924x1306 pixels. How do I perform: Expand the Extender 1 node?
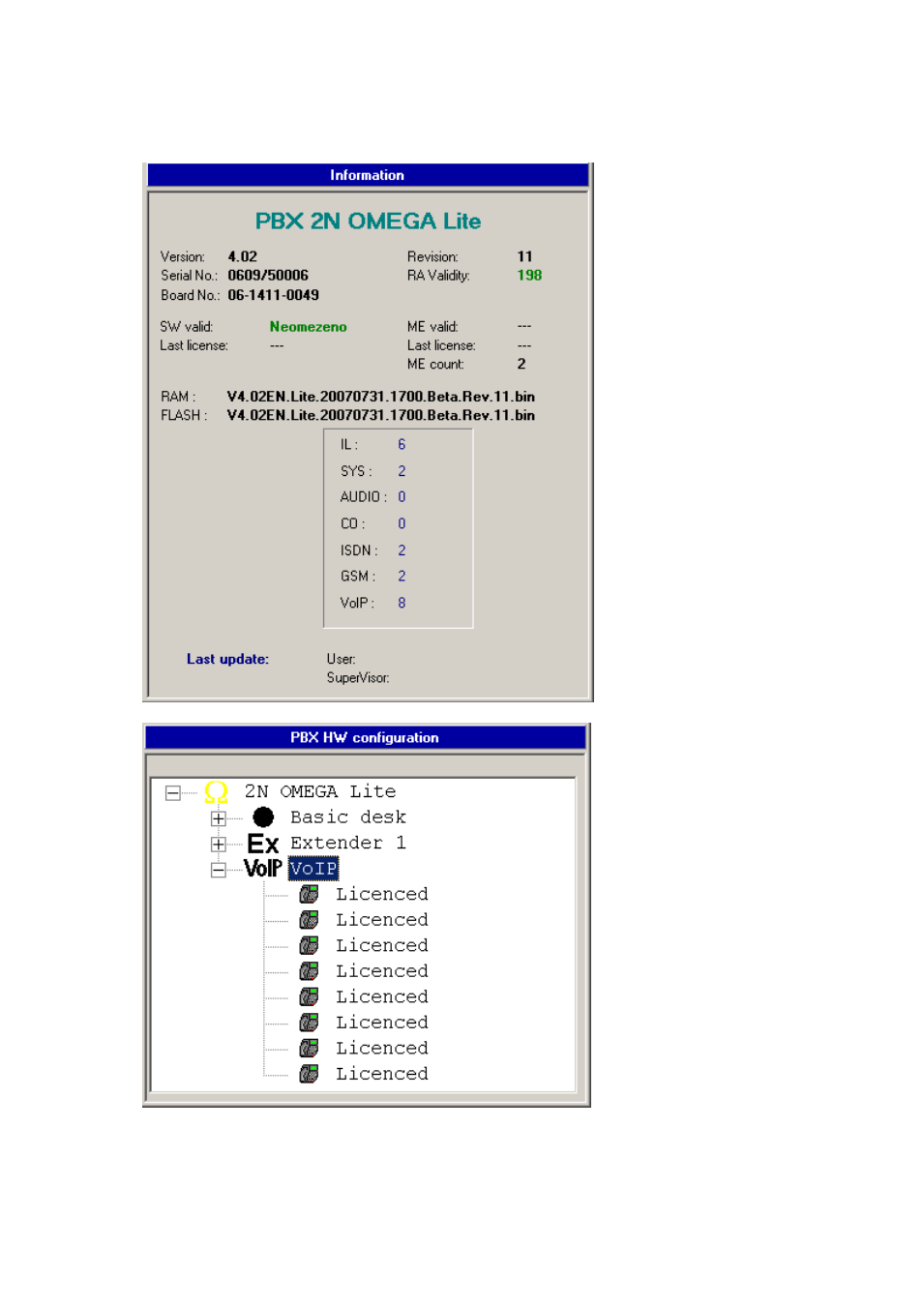pyautogui.click(x=219, y=845)
